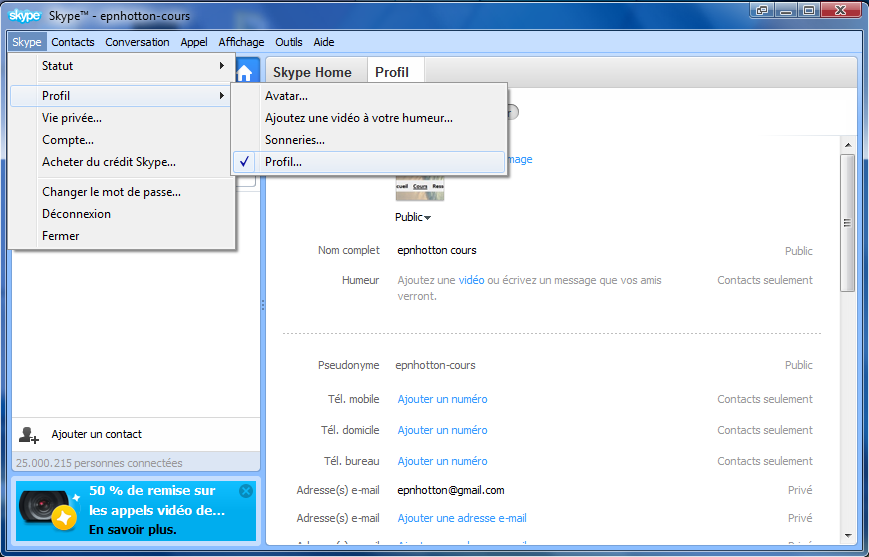Click Public label beside Nom complet

[x=799, y=251]
